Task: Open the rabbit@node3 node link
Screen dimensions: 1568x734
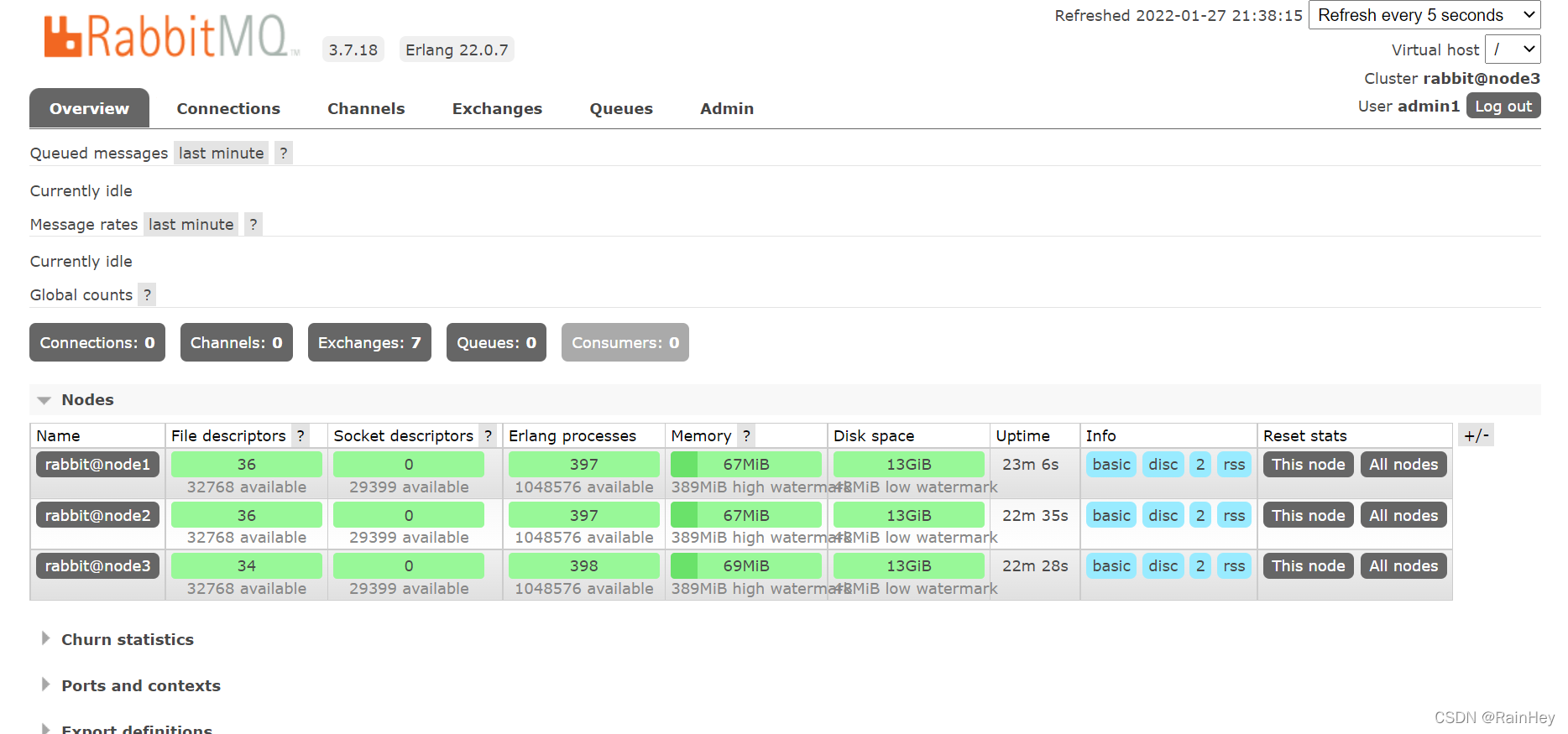Action: tap(97, 565)
